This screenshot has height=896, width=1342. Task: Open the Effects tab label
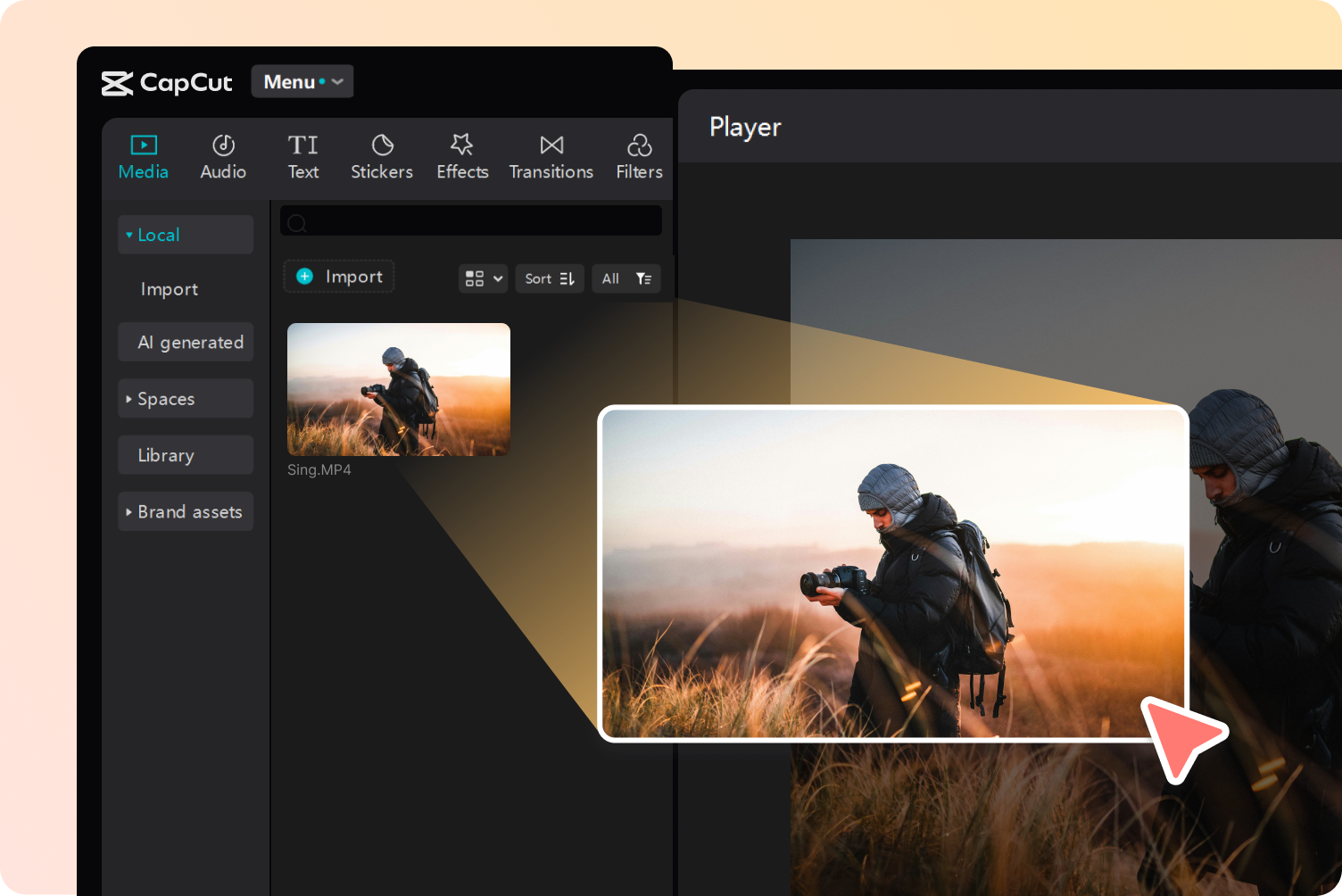click(x=462, y=171)
